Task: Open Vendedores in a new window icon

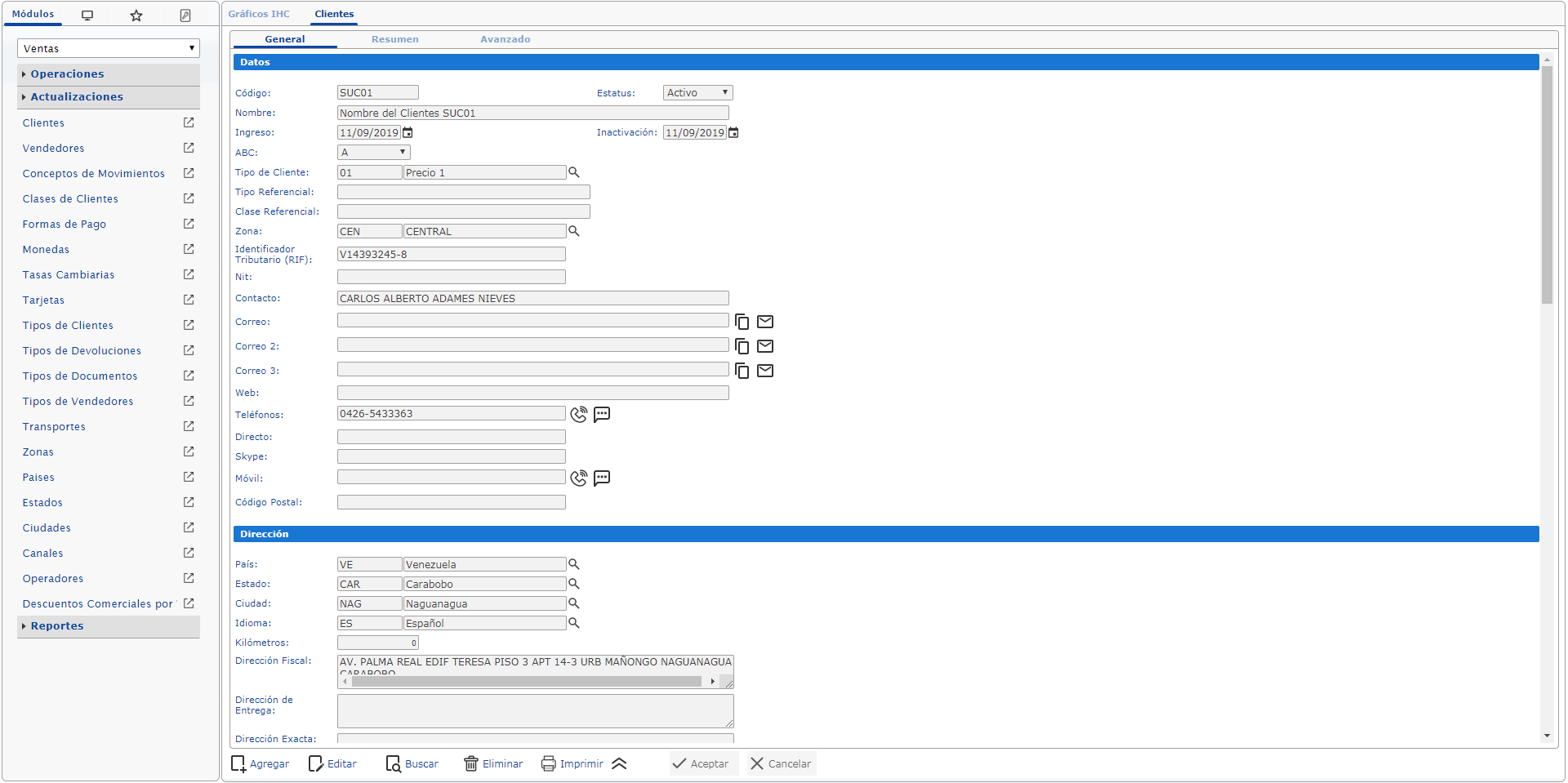Action: (x=189, y=149)
